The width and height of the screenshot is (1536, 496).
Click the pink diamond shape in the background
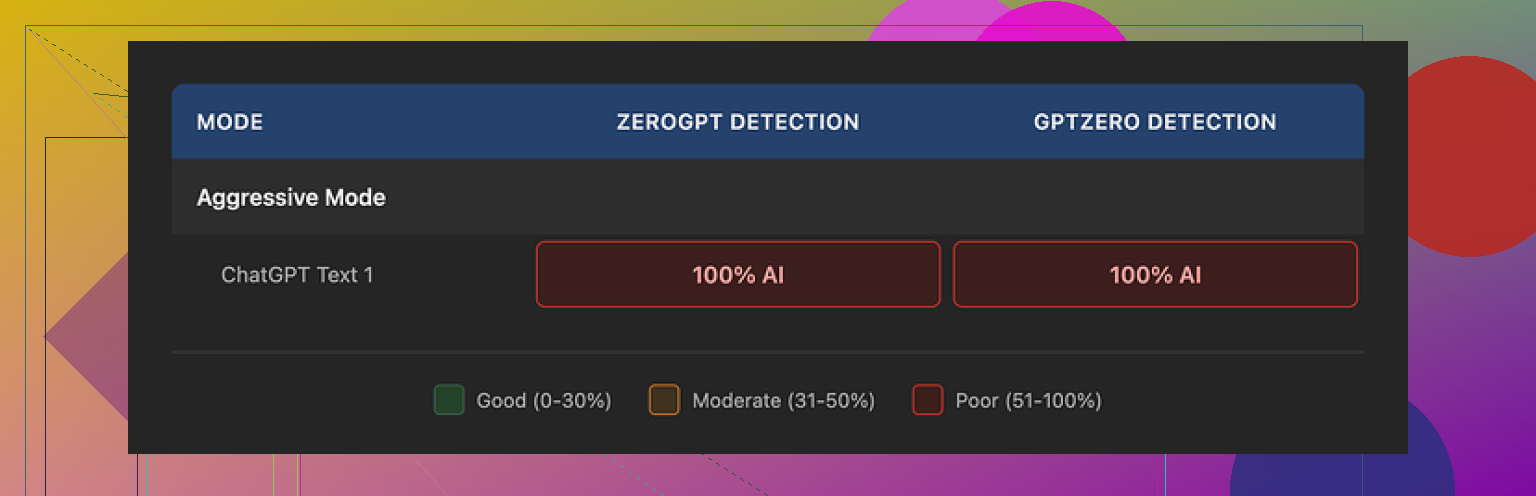(85, 335)
